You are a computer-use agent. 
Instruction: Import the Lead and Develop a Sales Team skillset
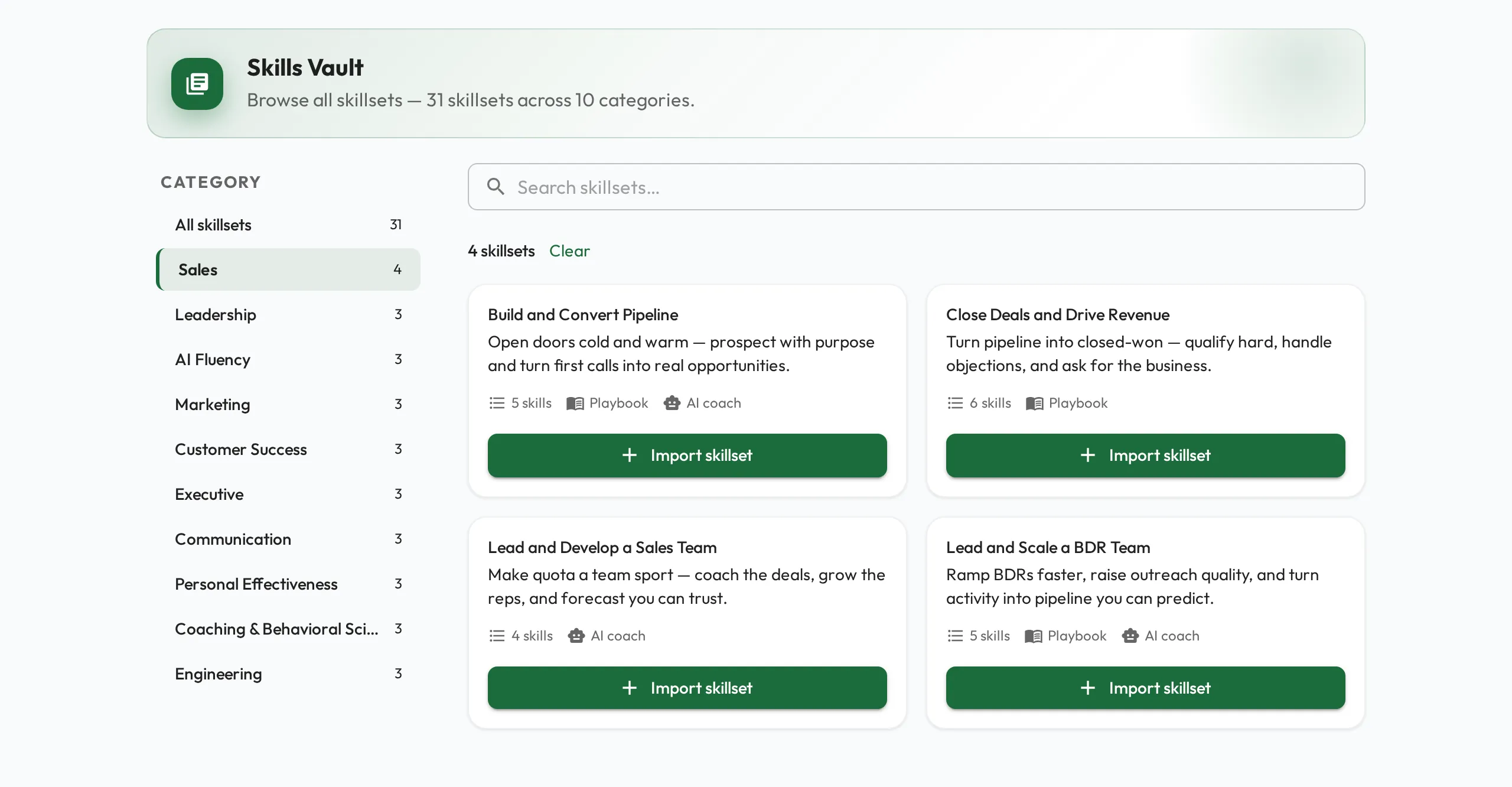pyautogui.click(x=687, y=688)
